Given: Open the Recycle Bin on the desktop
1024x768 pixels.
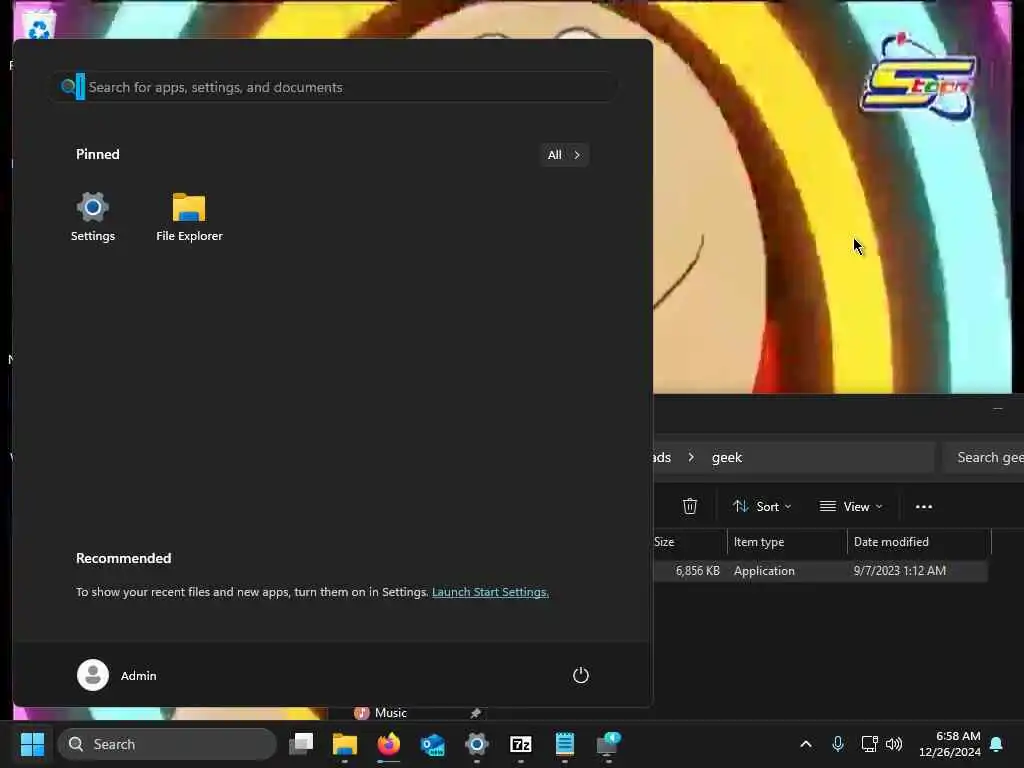Looking at the screenshot, I should coord(39,24).
